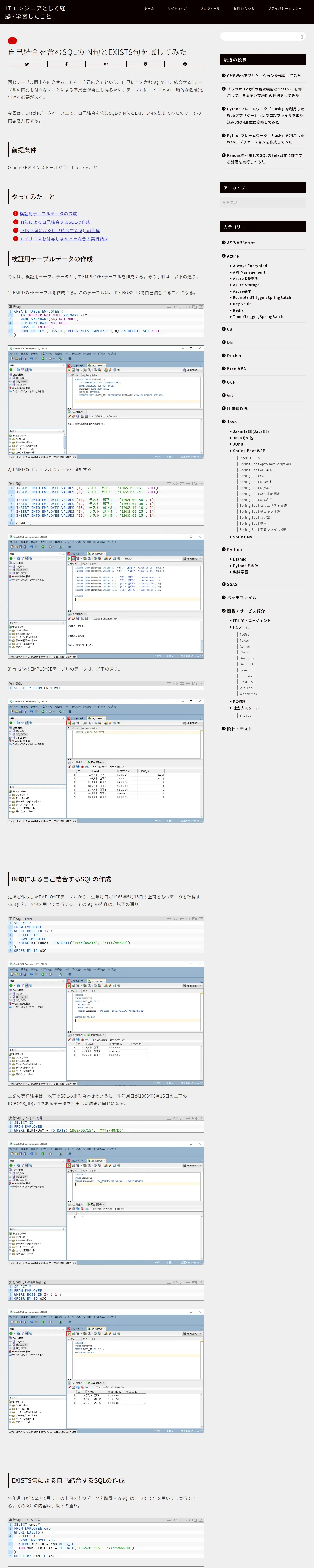The height and width of the screenshot is (1568, 314).
Task: Expand the SELECT * FROM EMPLOYEE code block
Action: pyautogui.click(x=188, y=684)
